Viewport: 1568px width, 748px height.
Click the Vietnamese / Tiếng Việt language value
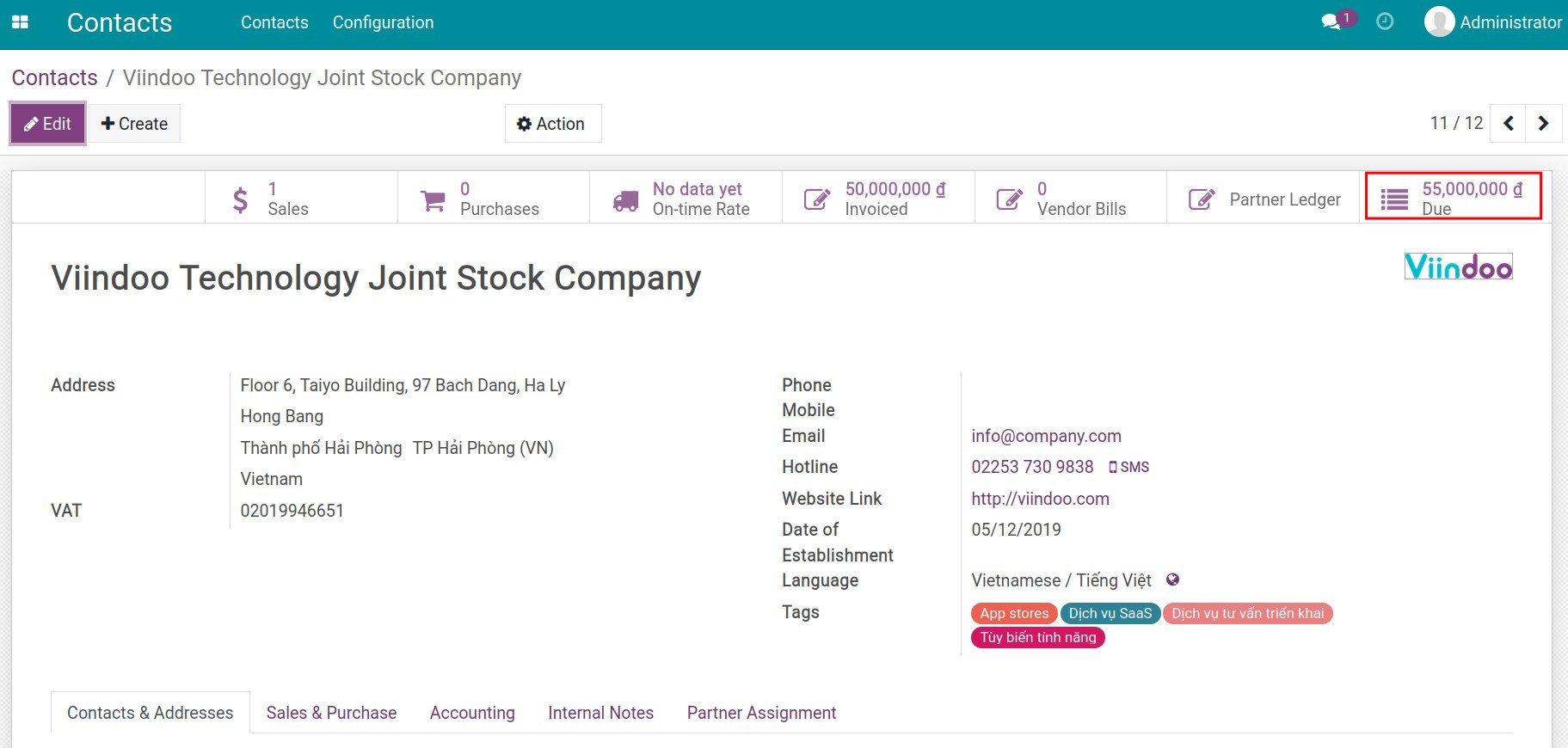pyautogui.click(x=1061, y=580)
